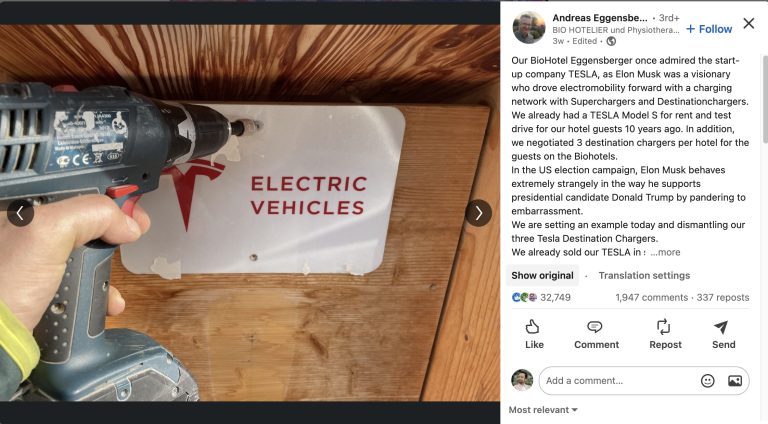The width and height of the screenshot is (768, 424).
Task: Open the 1,947 comments link
Action: pyautogui.click(x=651, y=297)
